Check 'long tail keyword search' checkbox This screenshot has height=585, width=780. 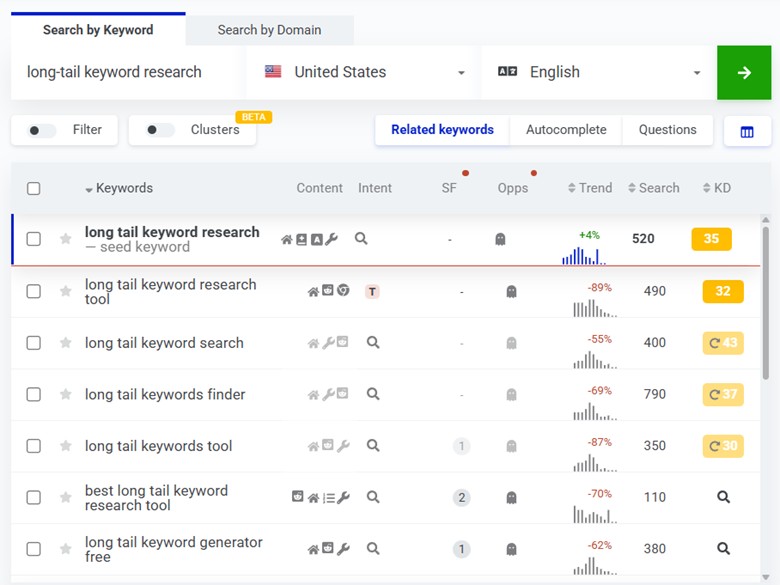coord(33,343)
